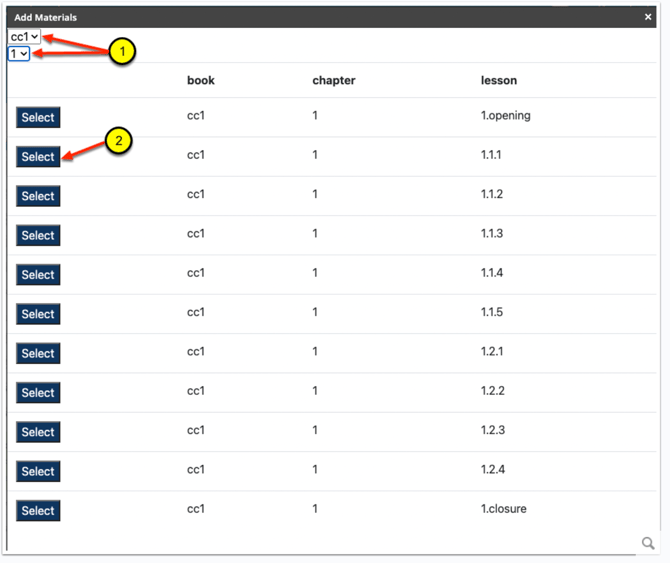Select lesson 1.2.1
The image size is (670, 563).
[38, 353]
